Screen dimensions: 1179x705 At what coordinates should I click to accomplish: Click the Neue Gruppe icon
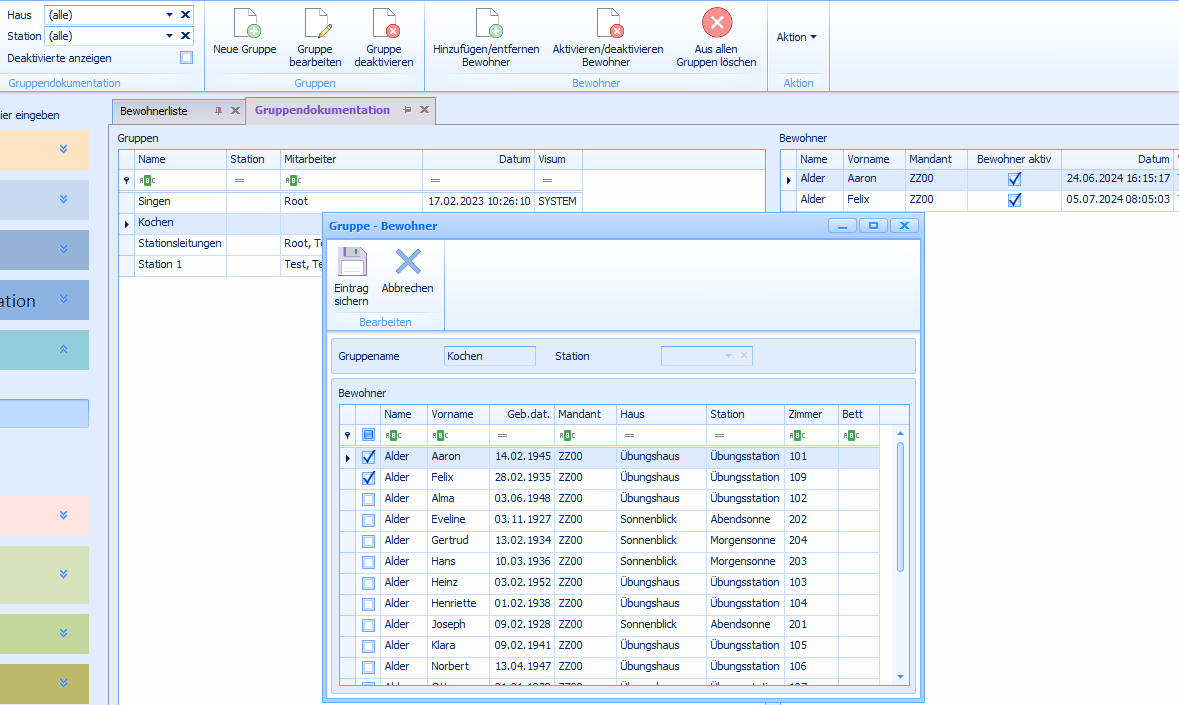(244, 24)
